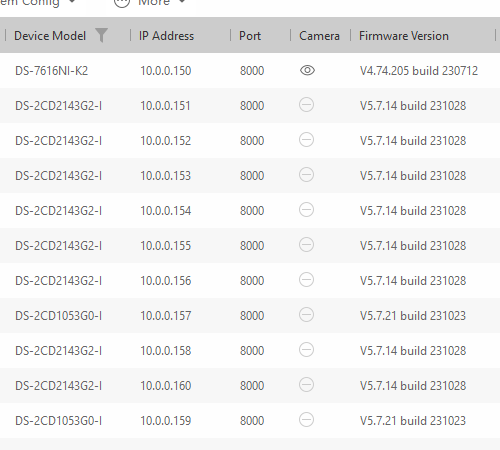
Task: Select firmware V5.7.14 row for 10.0.0.158
Action: pyautogui.click(x=250, y=350)
